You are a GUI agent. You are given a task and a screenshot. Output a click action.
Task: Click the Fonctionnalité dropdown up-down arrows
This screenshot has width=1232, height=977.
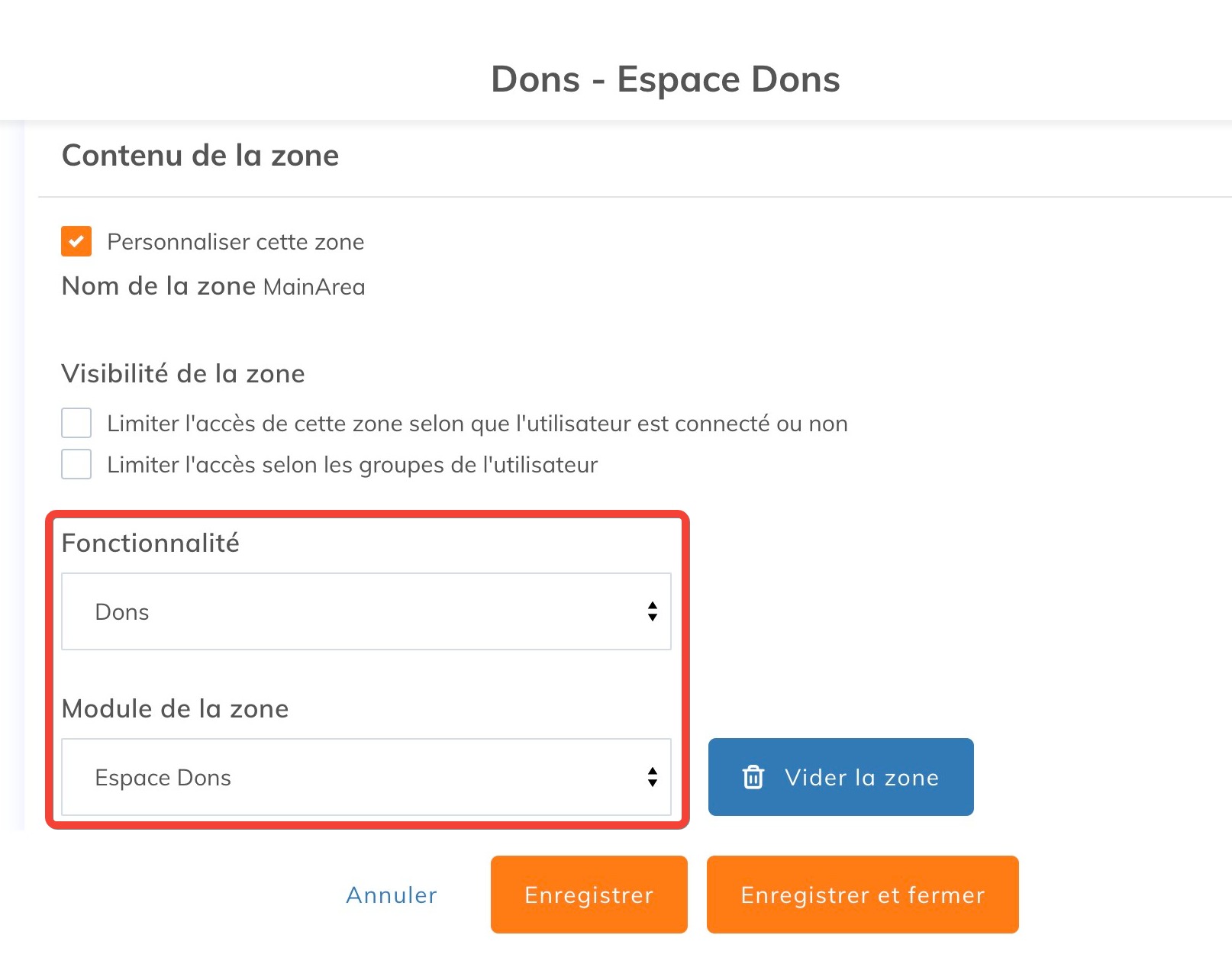tap(652, 611)
